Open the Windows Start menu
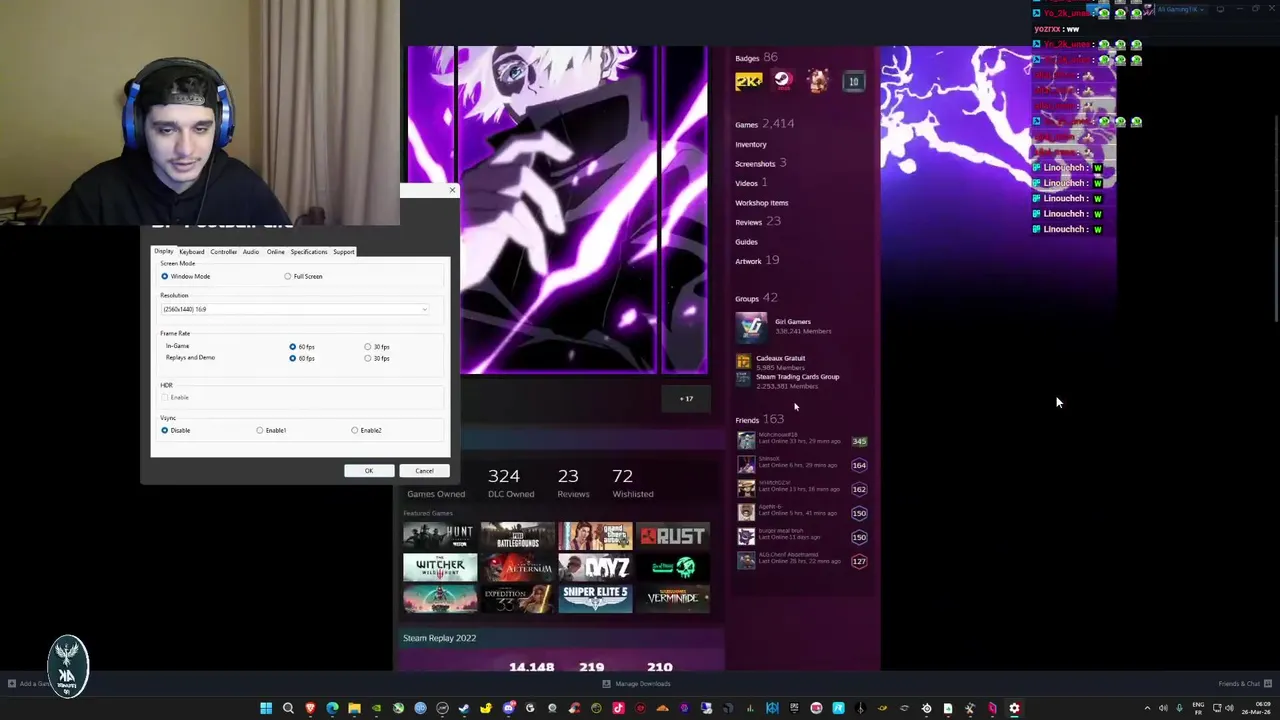The width and height of the screenshot is (1280, 720). tap(266, 708)
